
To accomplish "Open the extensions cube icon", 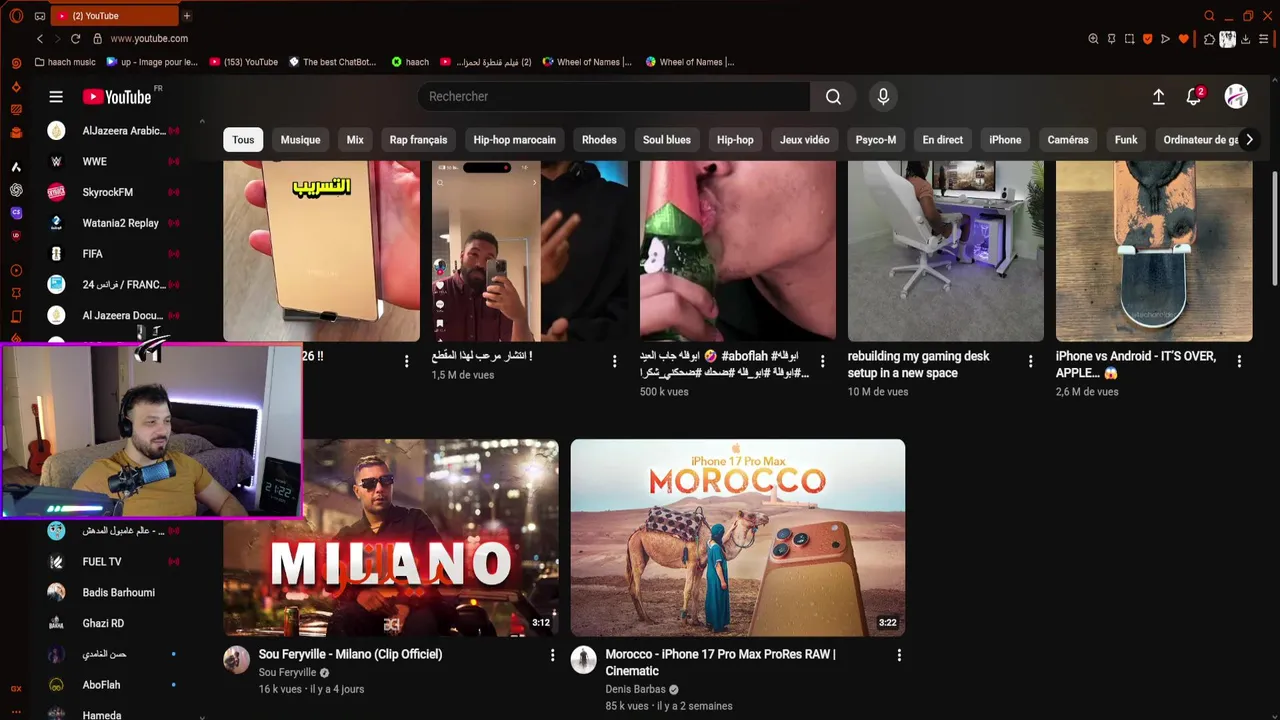I will (1209, 39).
